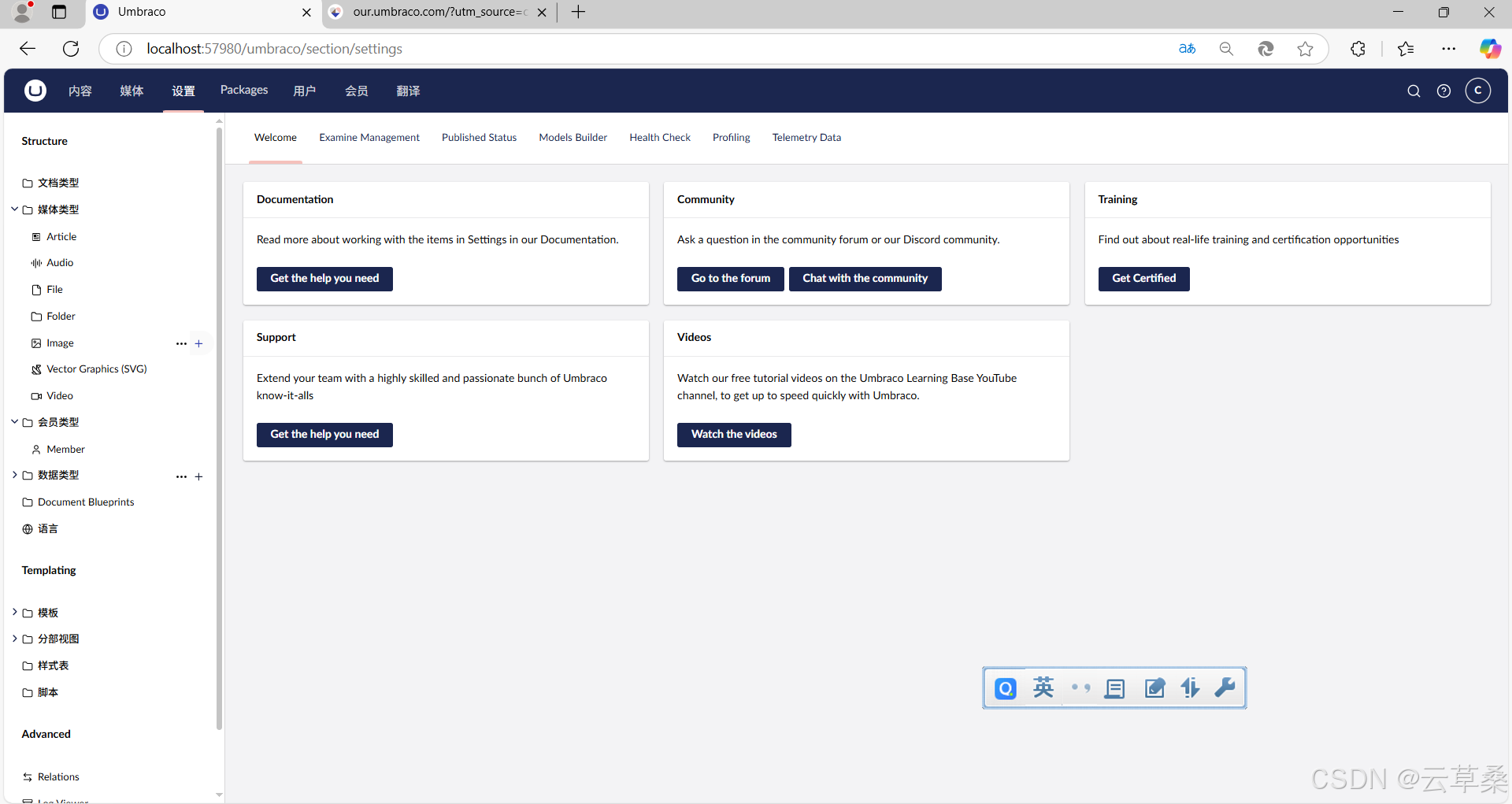Viewport: 1512px width, 804px height.
Task: Add page to favorites star icon
Action: point(1305,49)
